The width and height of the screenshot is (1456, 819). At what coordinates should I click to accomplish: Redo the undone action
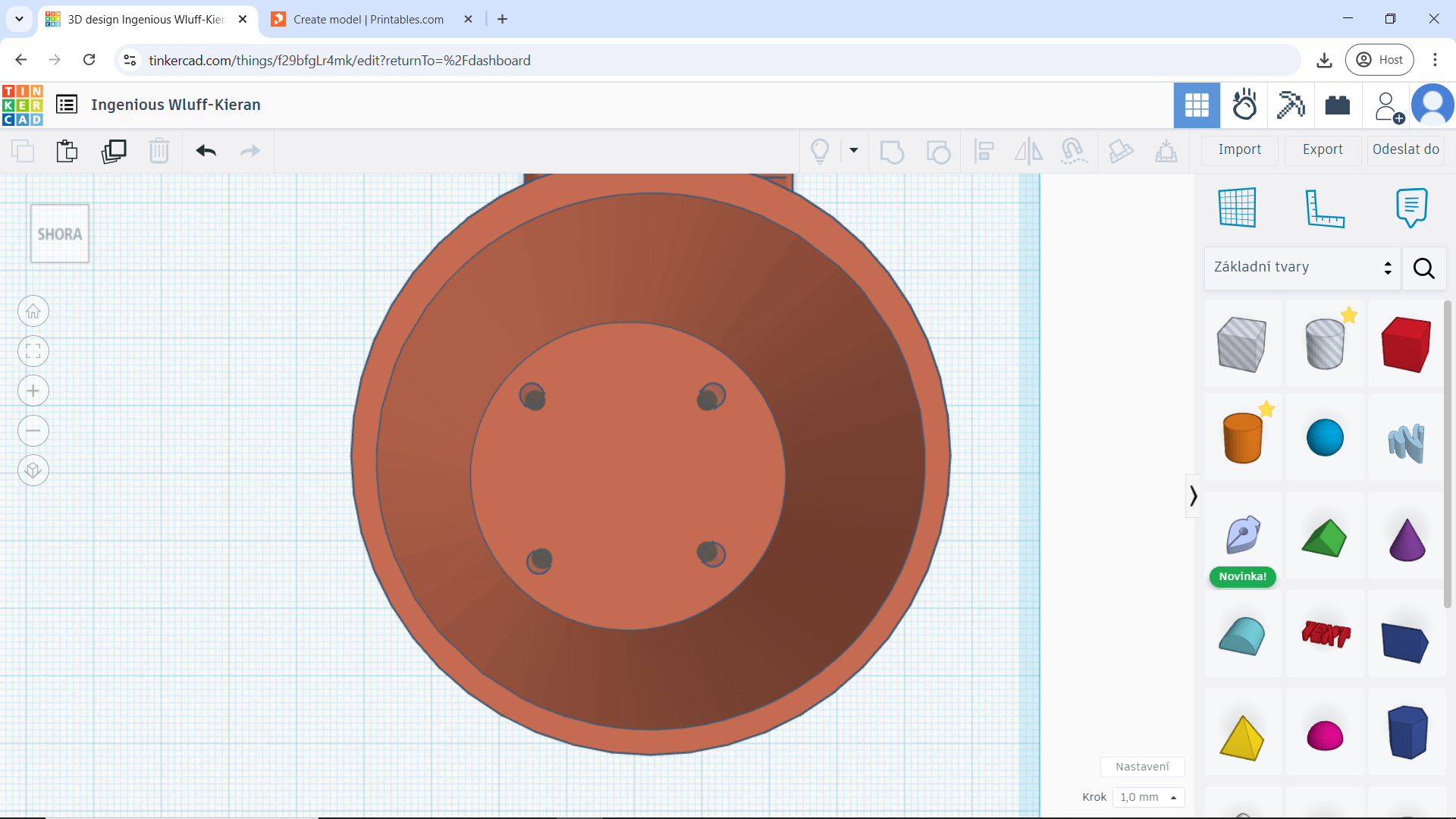click(250, 151)
